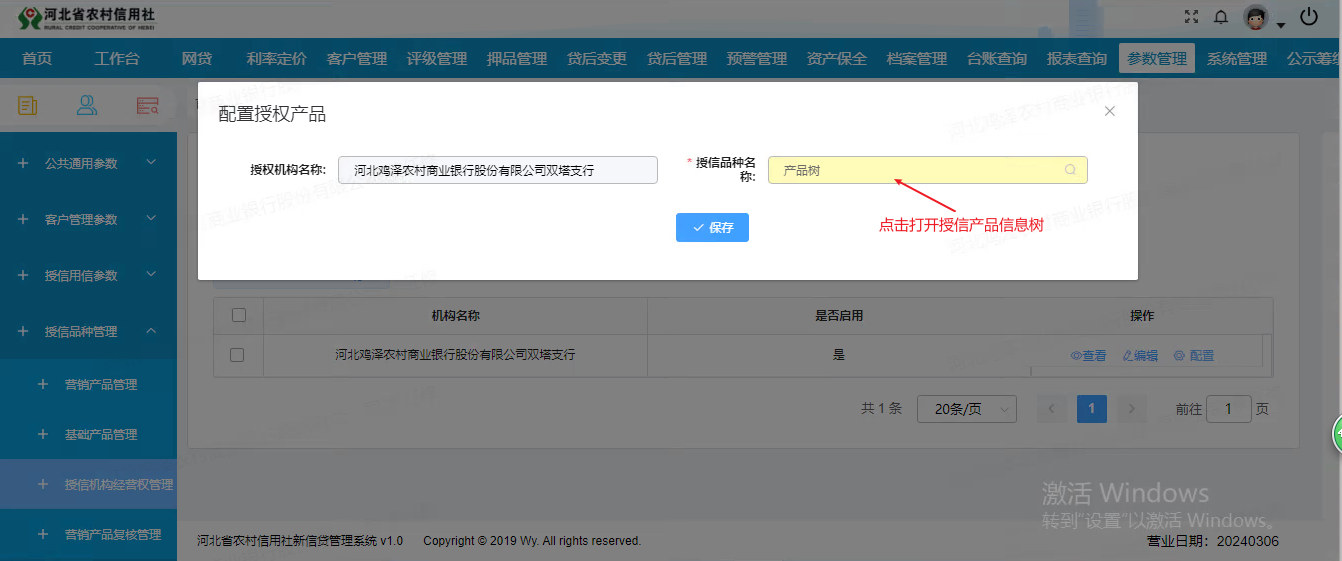The height and width of the screenshot is (561, 1342).
Task: Open 网贷 menu
Action: point(197,58)
